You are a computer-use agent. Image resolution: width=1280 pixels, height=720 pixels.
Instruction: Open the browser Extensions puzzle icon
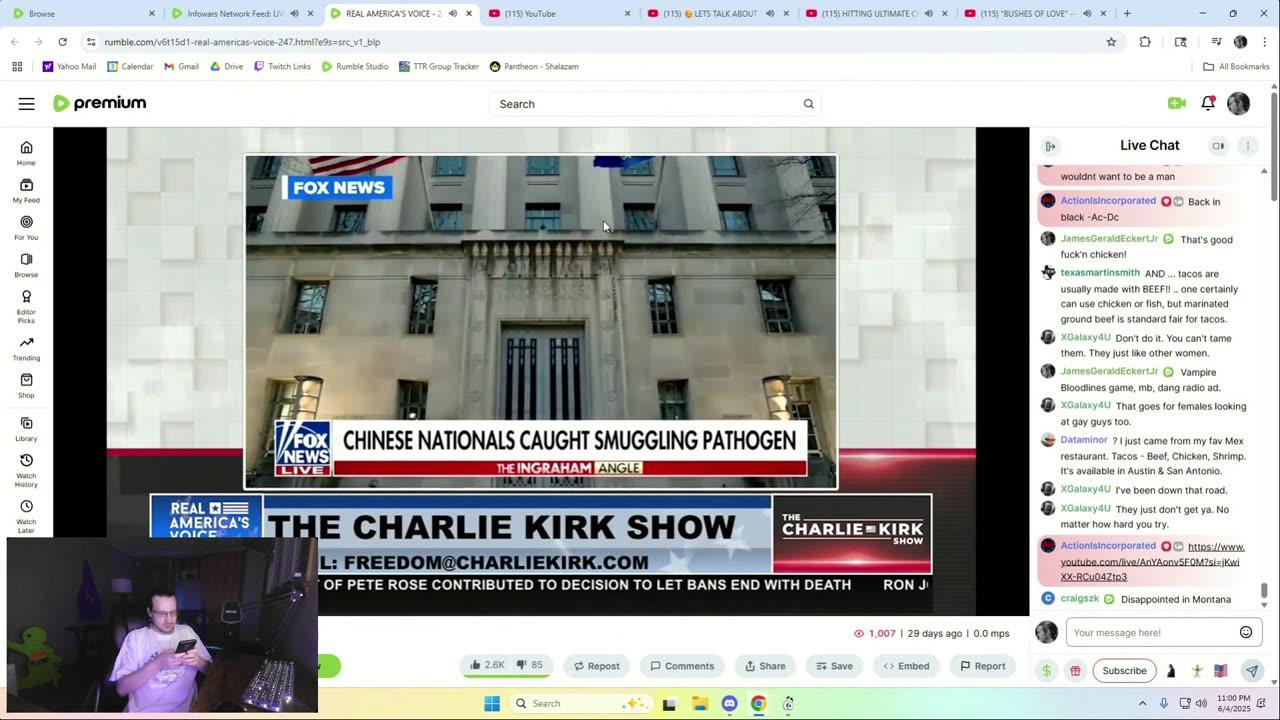pyautogui.click(x=1145, y=42)
